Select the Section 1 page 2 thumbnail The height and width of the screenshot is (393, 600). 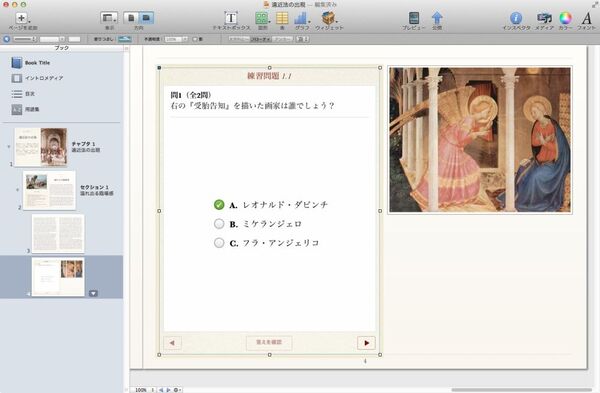[49, 190]
